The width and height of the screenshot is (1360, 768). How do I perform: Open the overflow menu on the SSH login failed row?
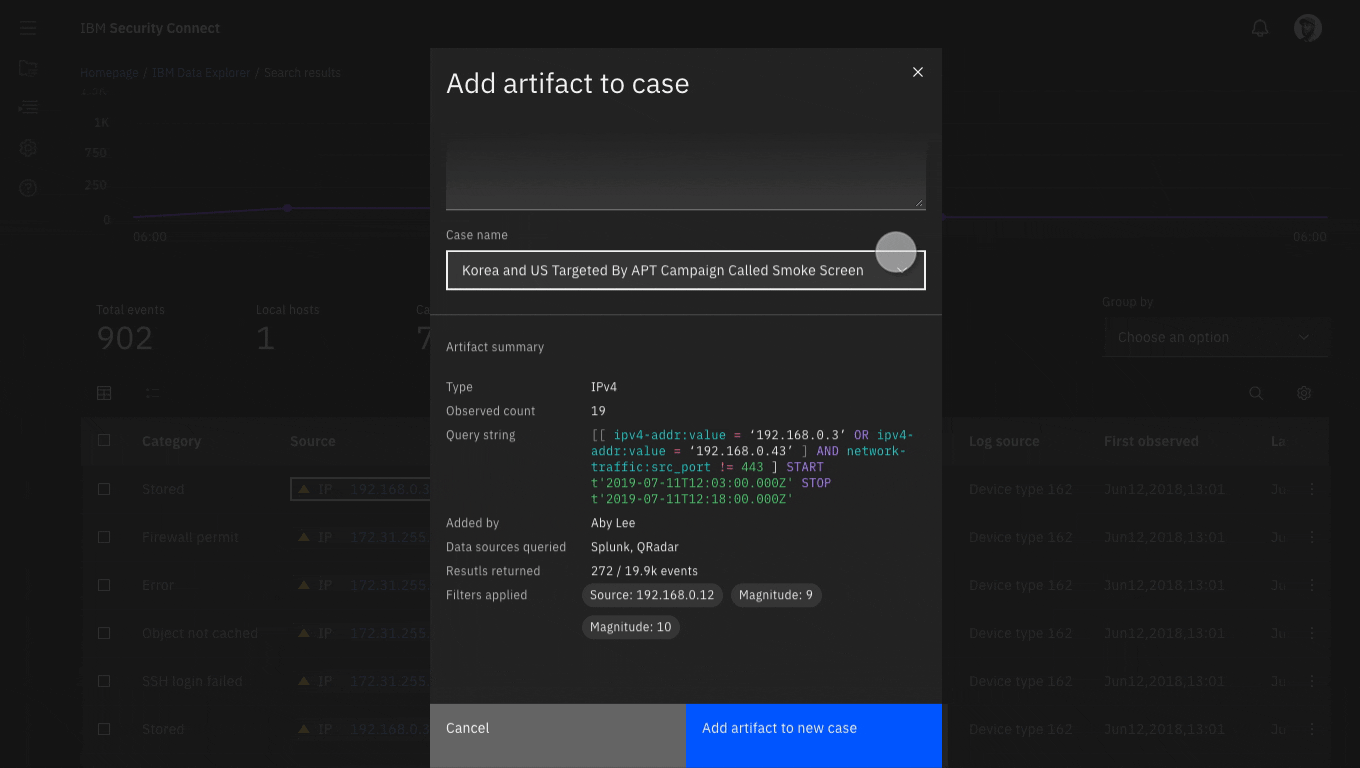click(x=1312, y=681)
